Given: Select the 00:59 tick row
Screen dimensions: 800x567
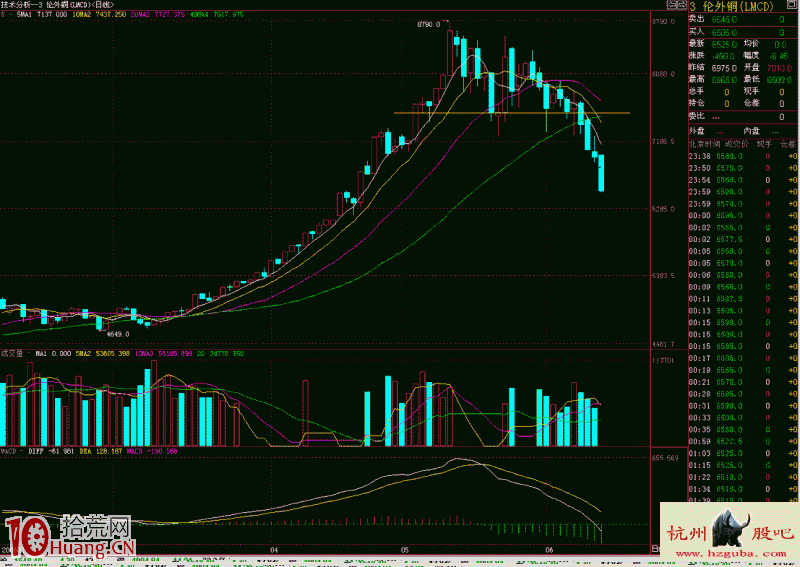Looking at the screenshot, I should tap(743, 441).
